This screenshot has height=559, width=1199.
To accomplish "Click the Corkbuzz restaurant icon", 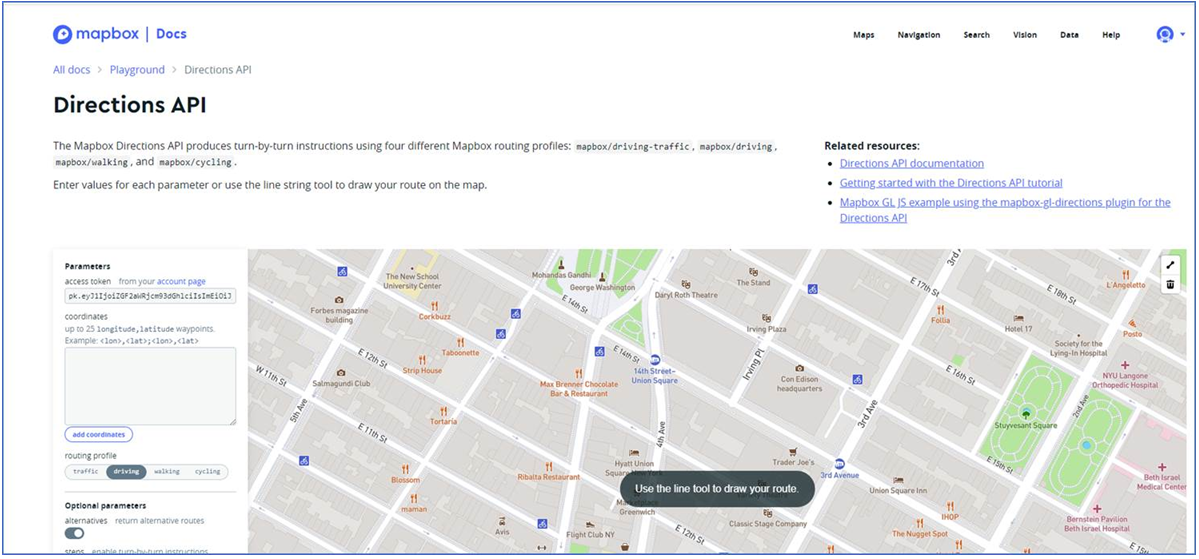I will pos(434,305).
